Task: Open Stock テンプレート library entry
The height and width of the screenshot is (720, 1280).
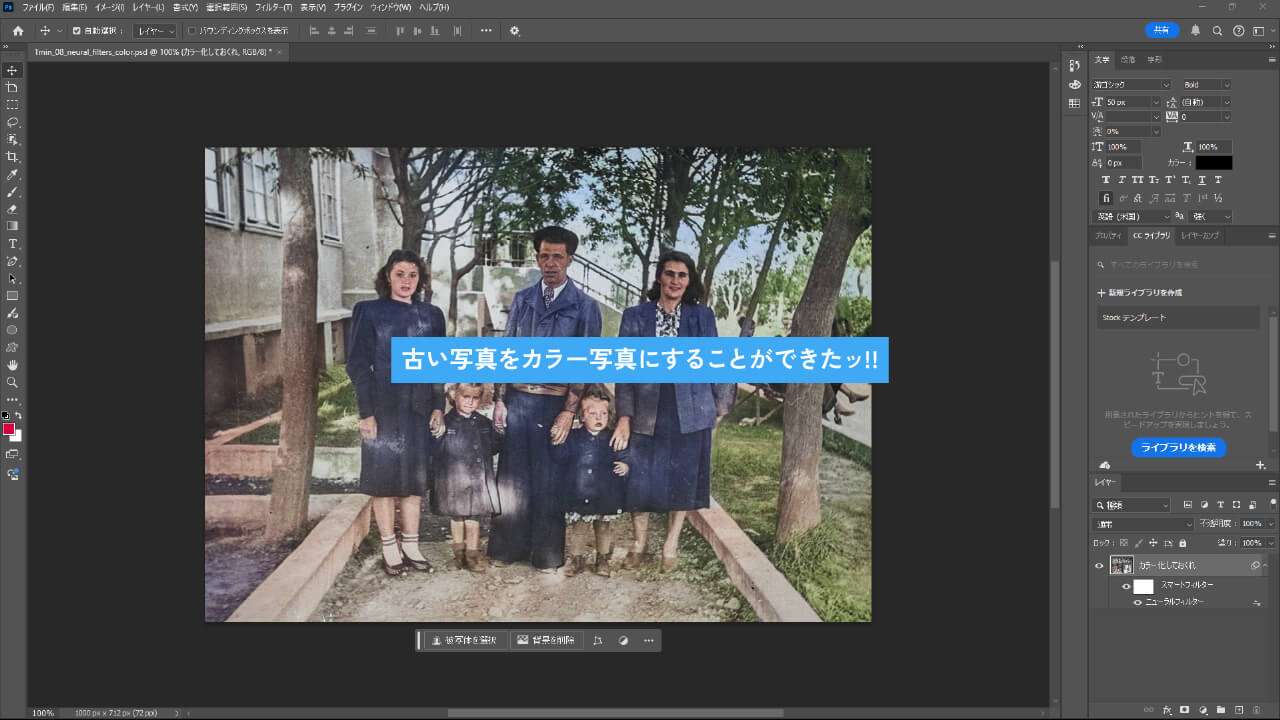Action: pos(1178,318)
